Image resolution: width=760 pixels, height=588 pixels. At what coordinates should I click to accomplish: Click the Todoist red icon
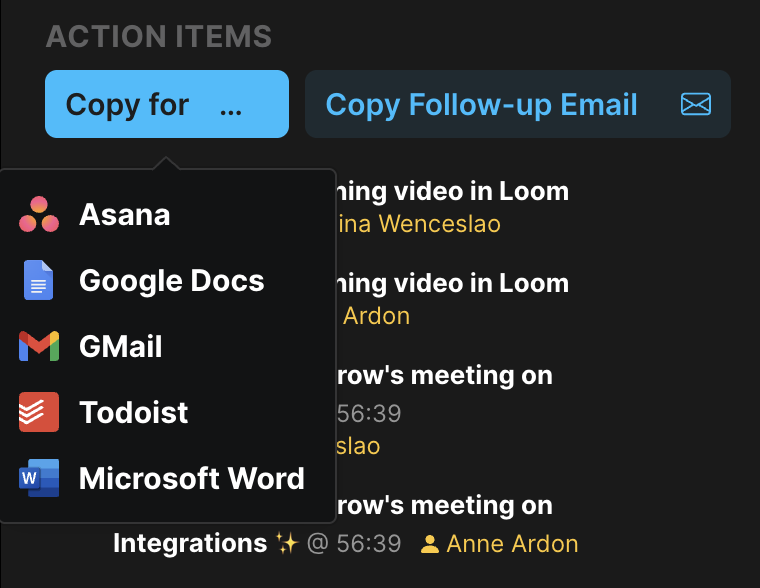[39, 412]
